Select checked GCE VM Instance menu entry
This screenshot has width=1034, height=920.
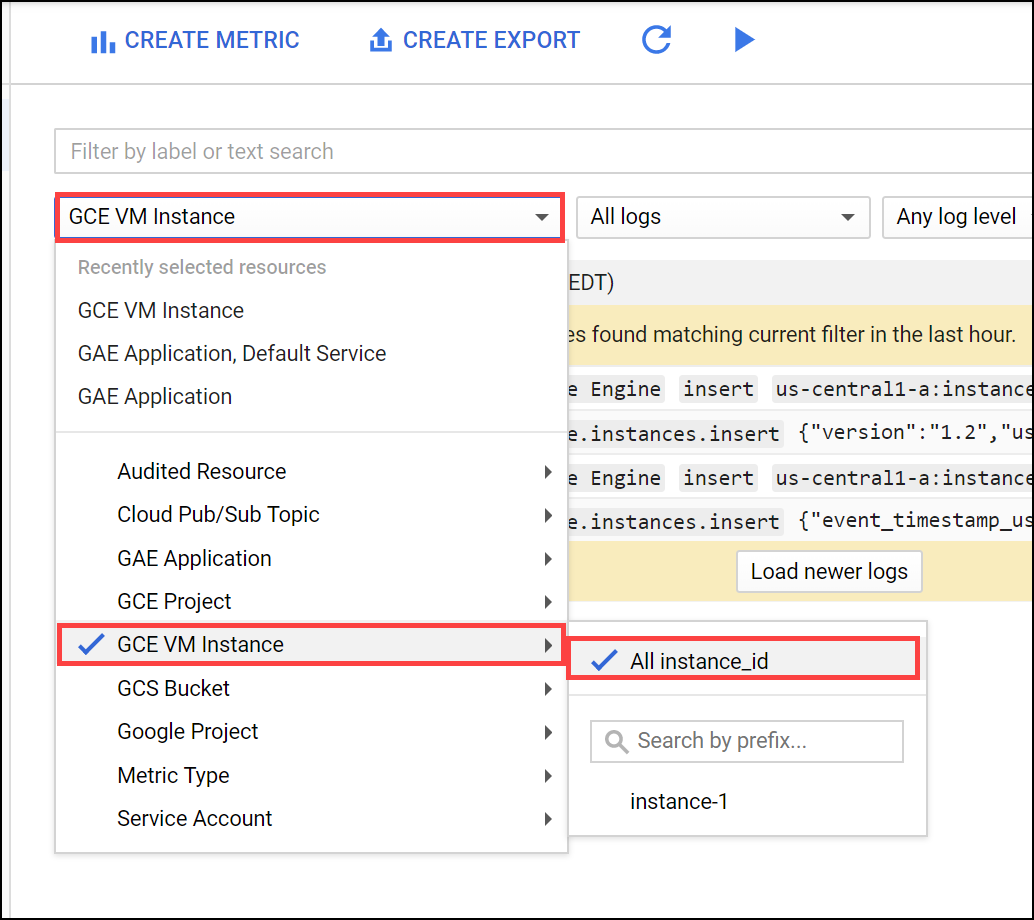point(311,644)
